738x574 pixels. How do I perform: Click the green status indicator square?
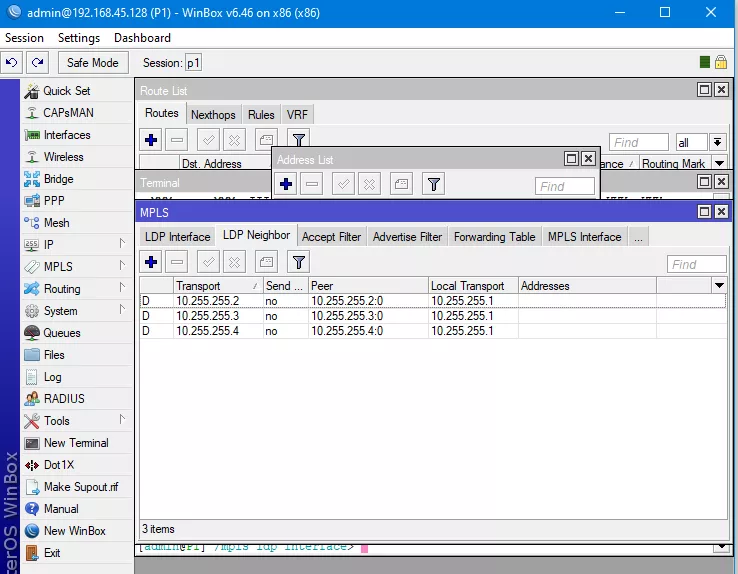[705, 62]
